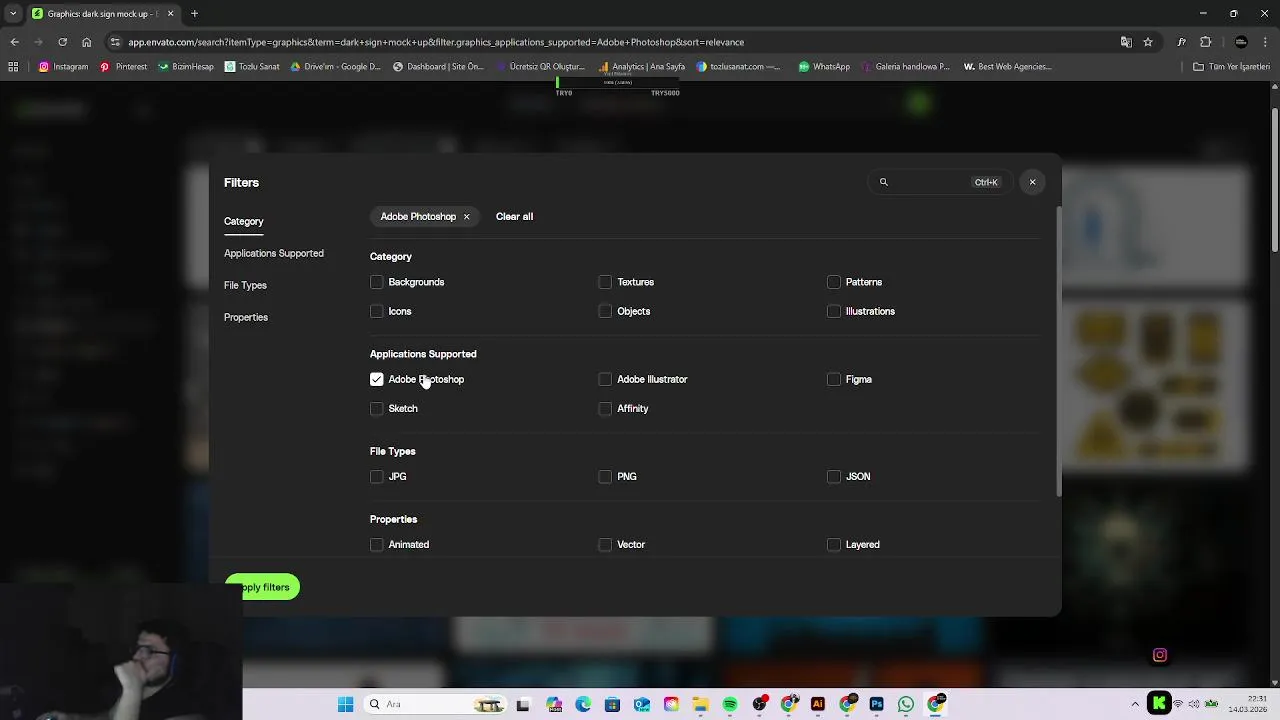1280x720 pixels.
Task: Open Photoshop from the taskbar
Action: click(x=877, y=704)
